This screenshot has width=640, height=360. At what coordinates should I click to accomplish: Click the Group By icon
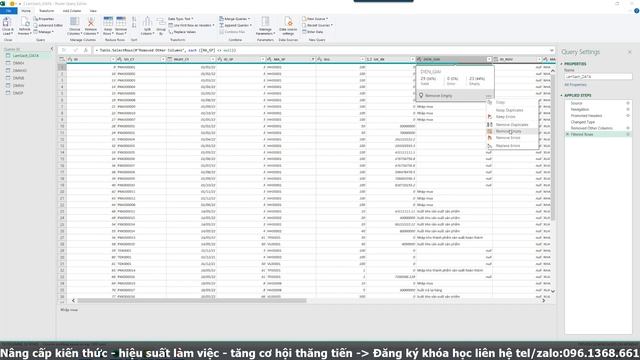point(161,22)
